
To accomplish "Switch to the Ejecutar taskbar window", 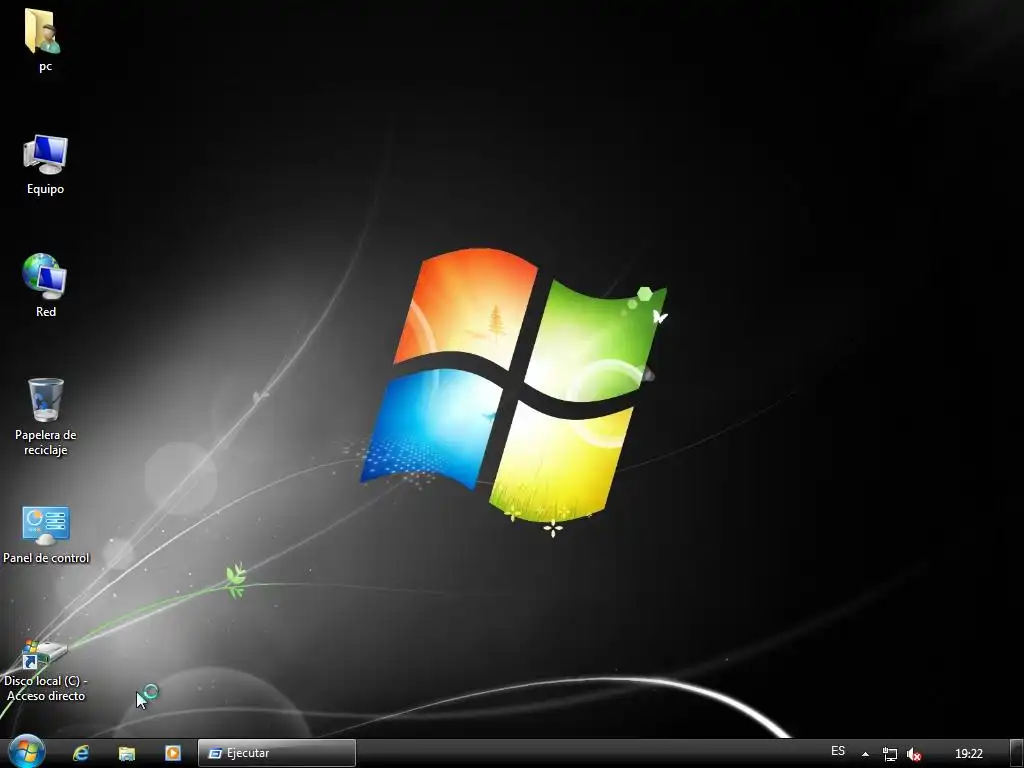I will (x=277, y=753).
